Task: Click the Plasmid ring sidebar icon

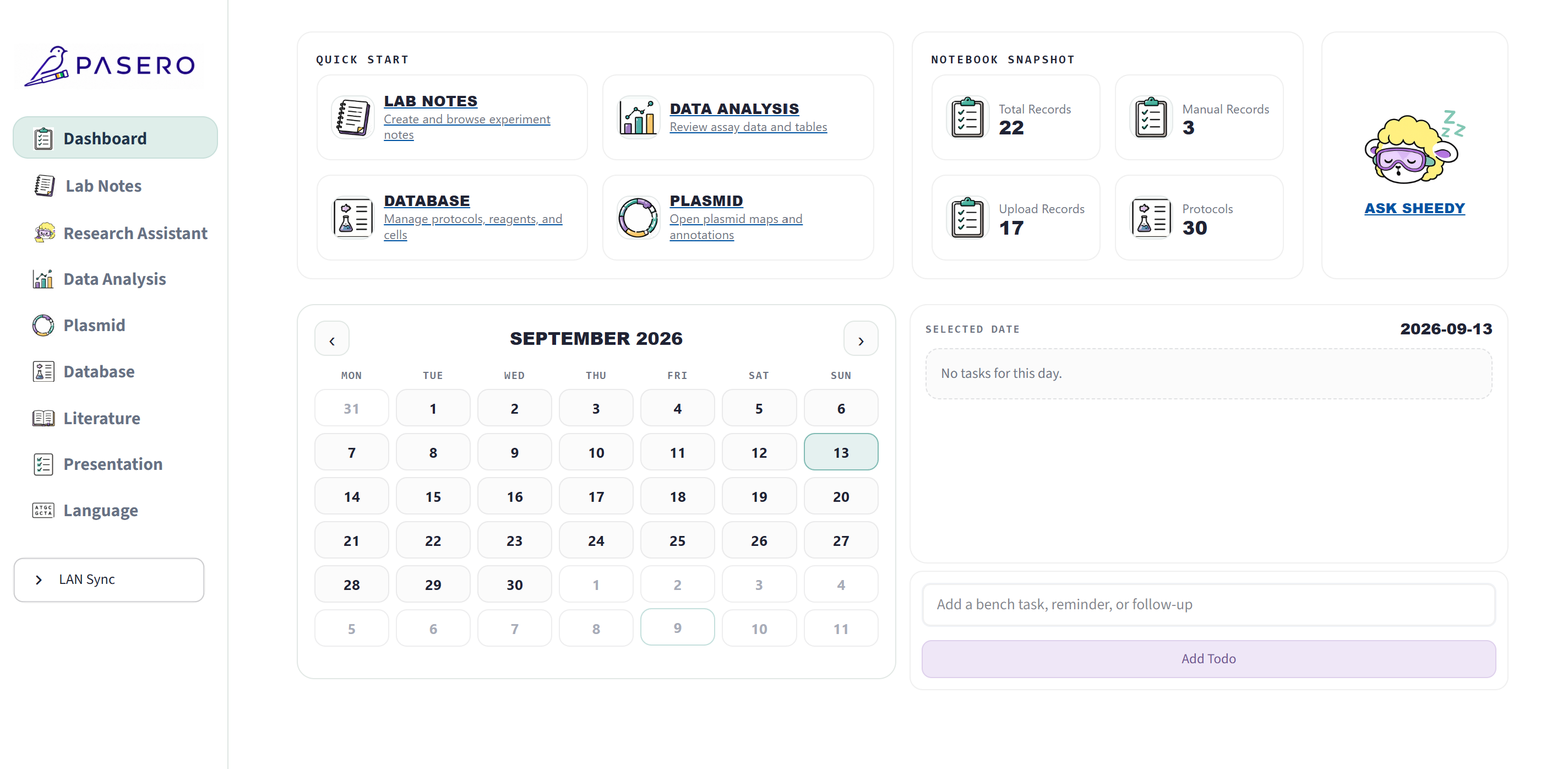Action: coord(43,325)
